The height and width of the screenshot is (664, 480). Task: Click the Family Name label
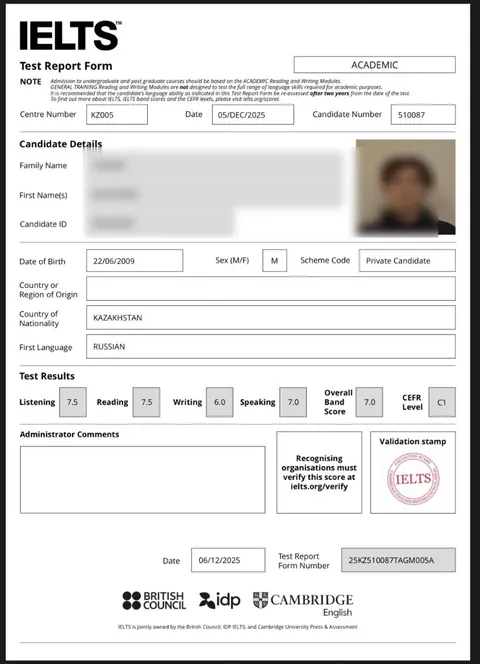43,166
